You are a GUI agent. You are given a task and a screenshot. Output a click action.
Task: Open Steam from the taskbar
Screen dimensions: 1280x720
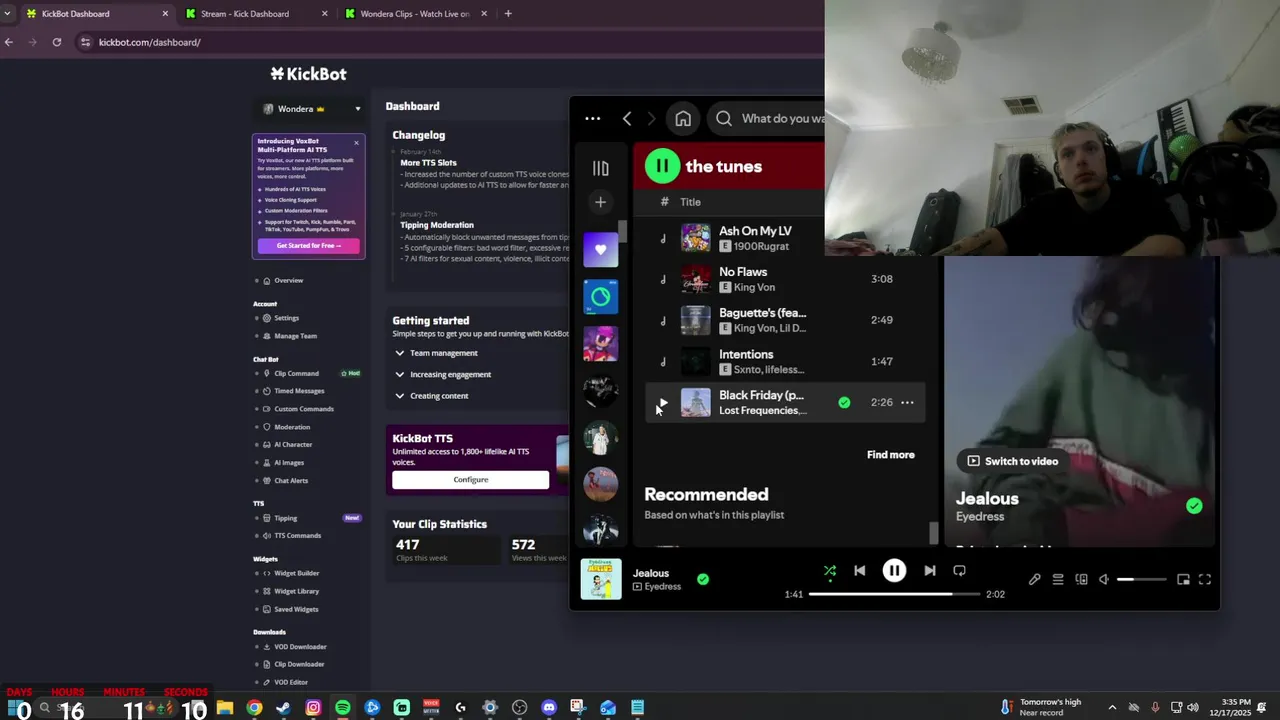pos(284,708)
